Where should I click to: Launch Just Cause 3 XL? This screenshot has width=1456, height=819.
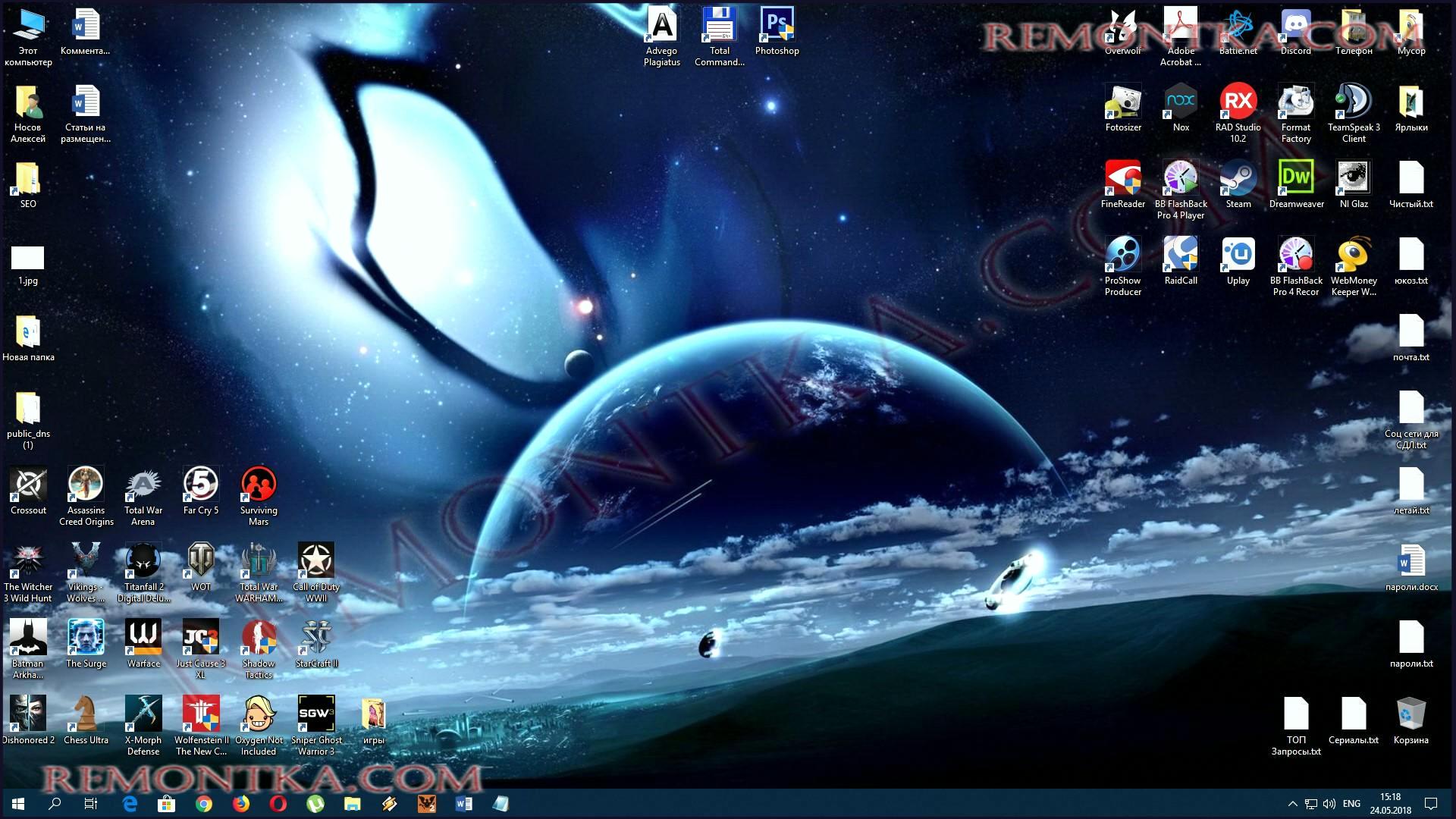(201, 649)
